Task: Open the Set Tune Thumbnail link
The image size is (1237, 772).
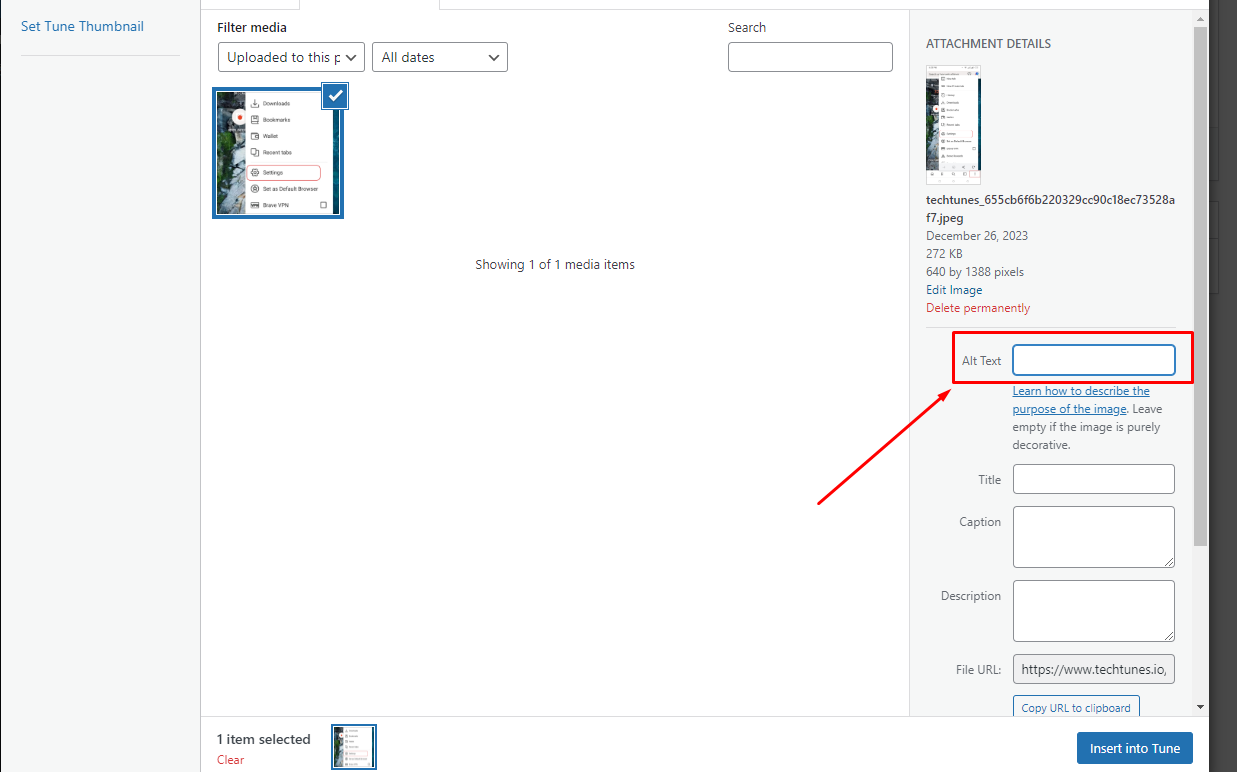Action: (82, 26)
